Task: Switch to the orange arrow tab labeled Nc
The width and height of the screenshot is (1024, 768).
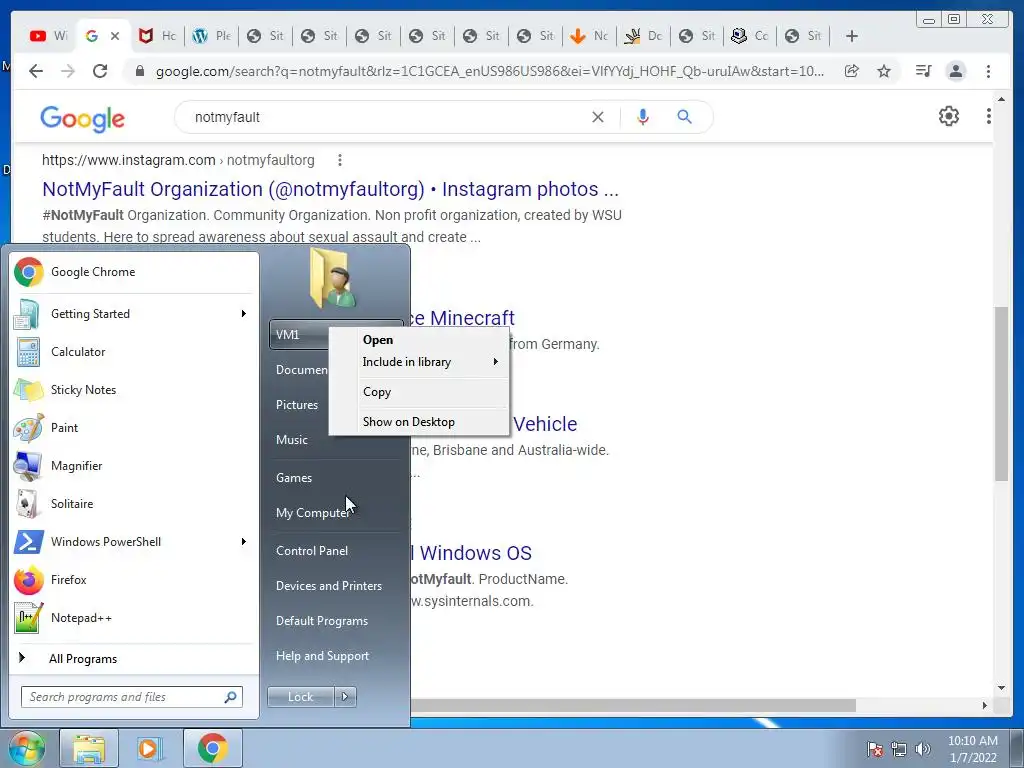Action: pyautogui.click(x=588, y=36)
